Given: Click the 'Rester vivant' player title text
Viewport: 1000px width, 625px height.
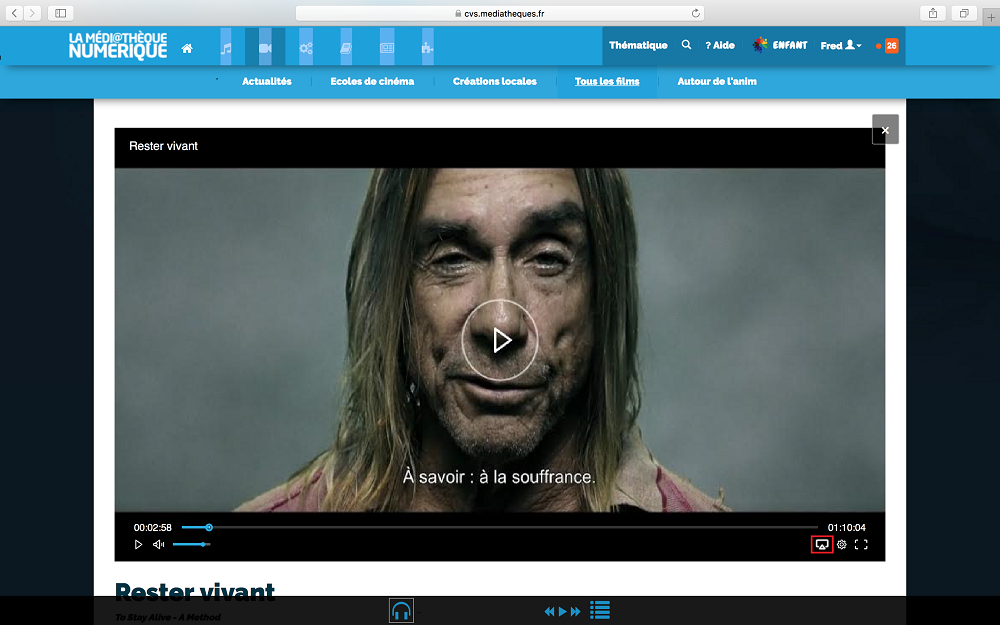Looking at the screenshot, I should [x=163, y=146].
